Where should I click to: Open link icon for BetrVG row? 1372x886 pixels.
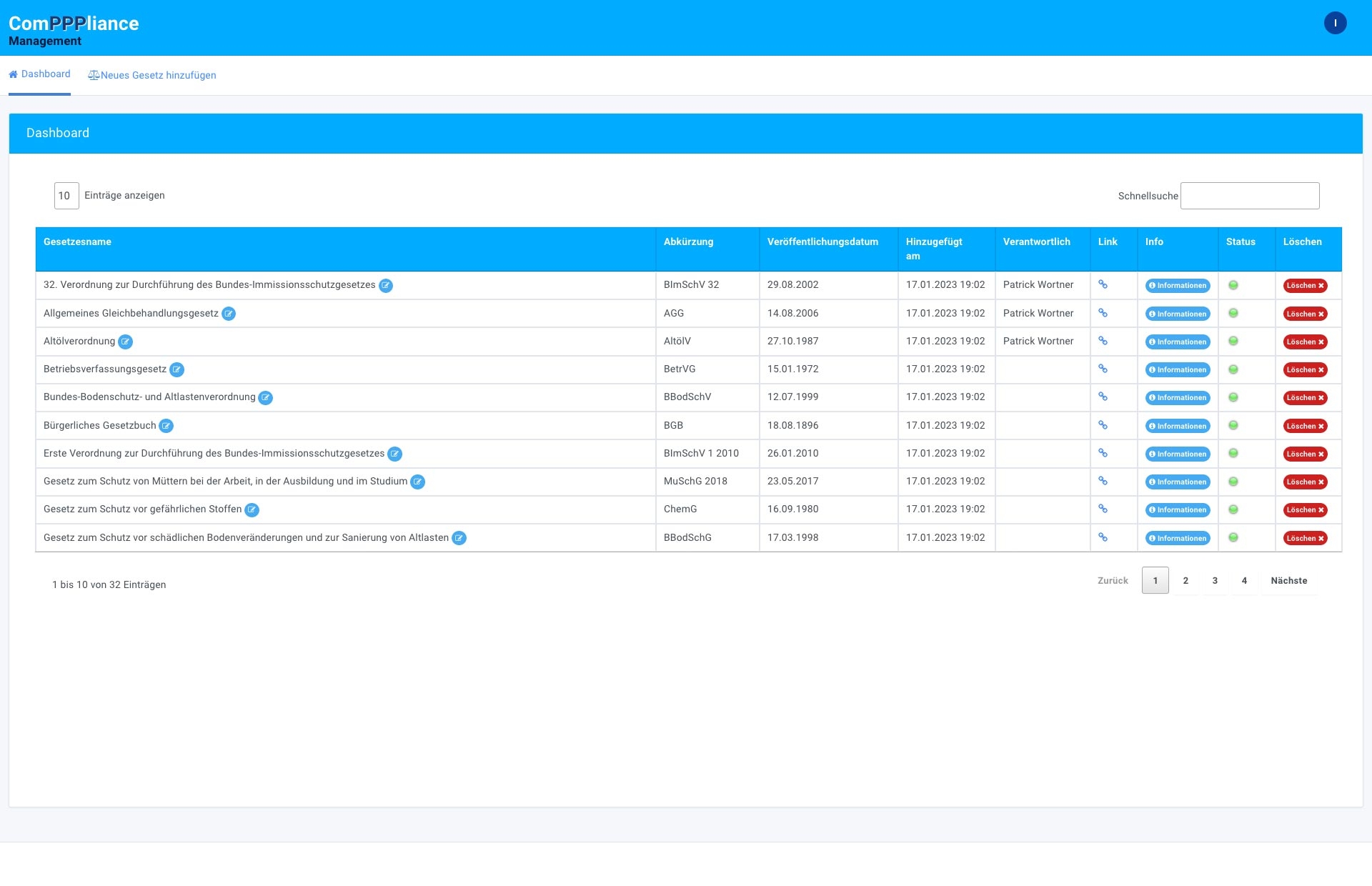tap(1103, 369)
